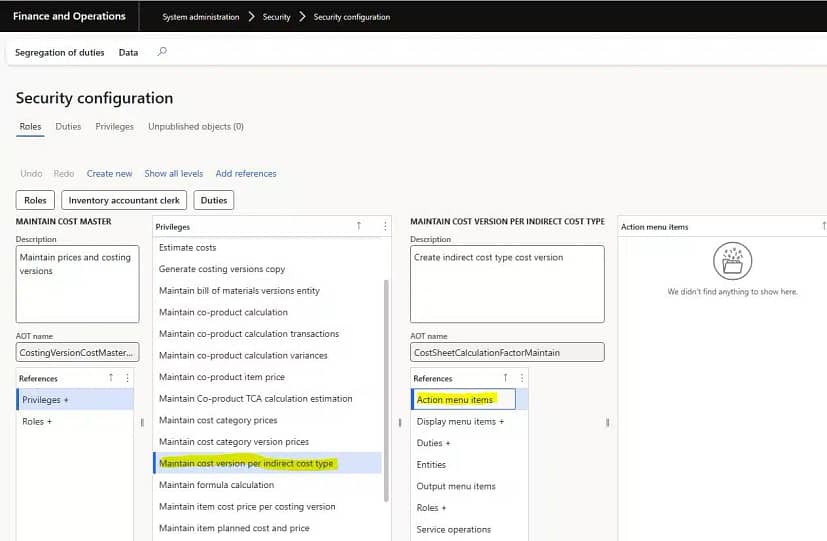Click Action menu items column header
The image size is (827, 541).
[655, 227]
